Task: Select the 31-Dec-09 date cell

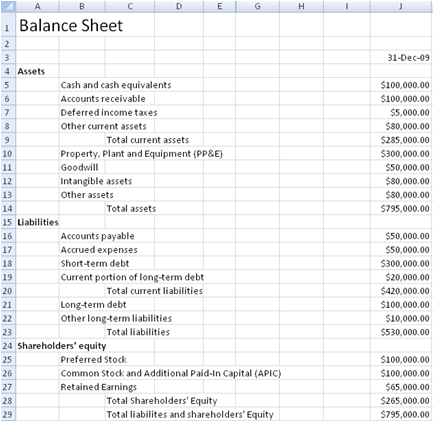Action: pyautogui.click(x=401, y=58)
